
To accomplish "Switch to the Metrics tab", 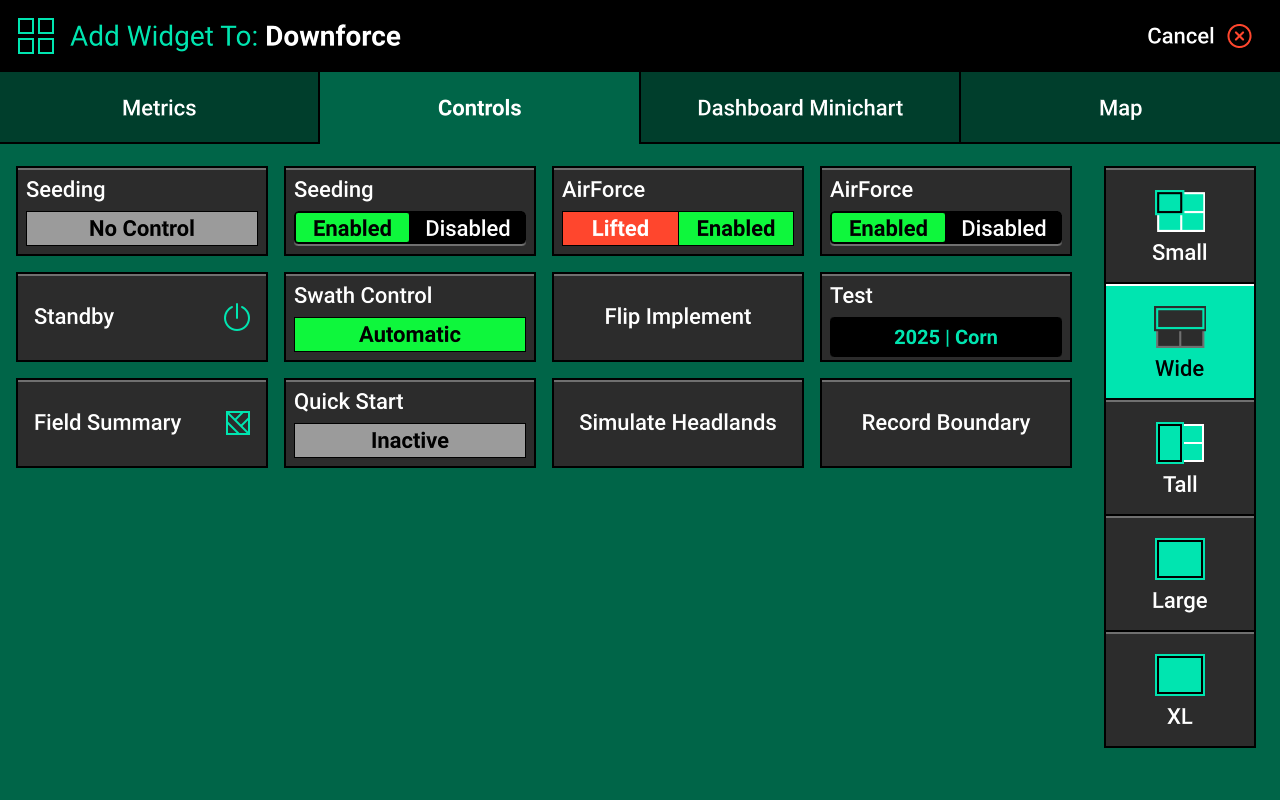I will (x=159, y=107).
